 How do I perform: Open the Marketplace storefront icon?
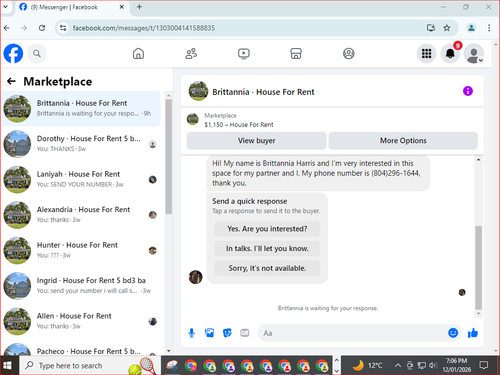(x=296, y=53)
